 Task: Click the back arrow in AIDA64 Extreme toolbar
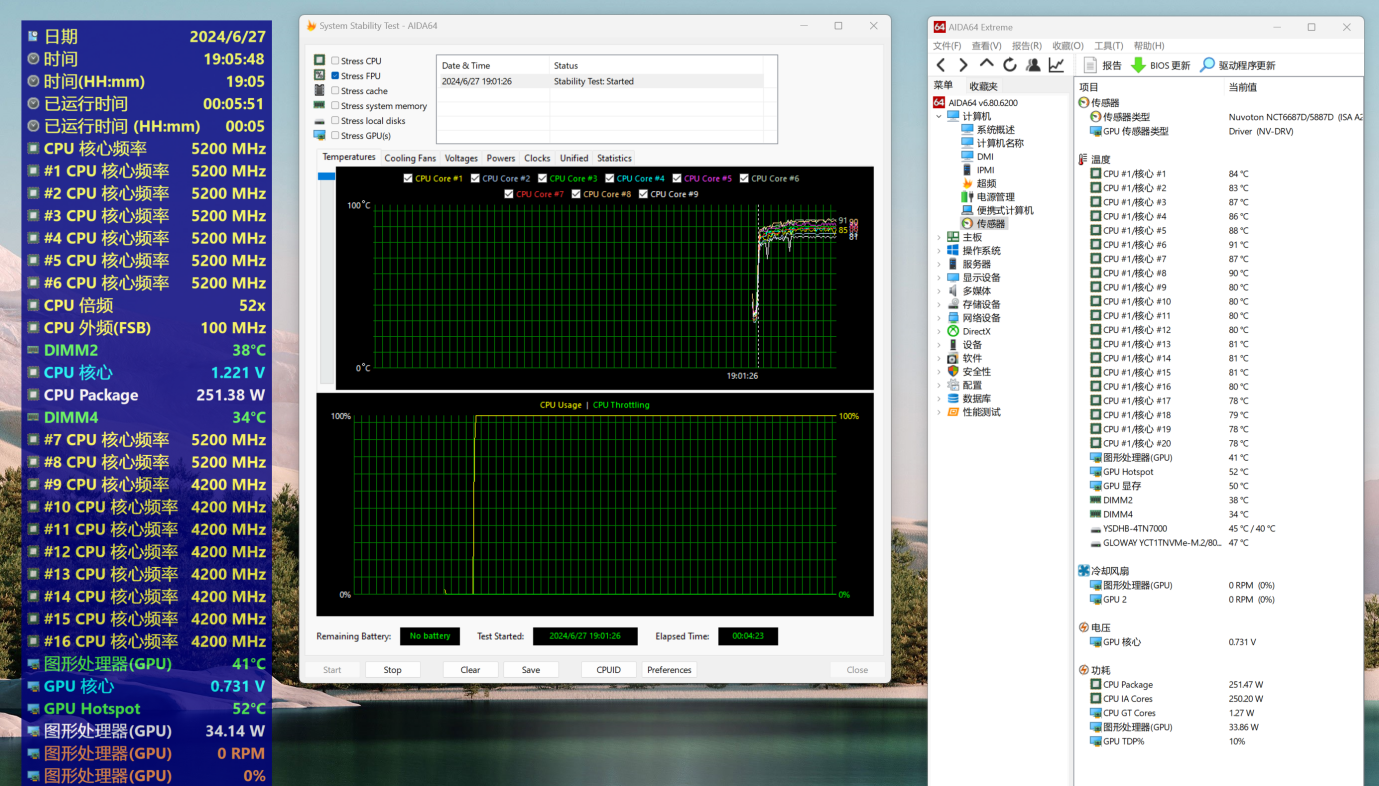(x=940, y=65)
